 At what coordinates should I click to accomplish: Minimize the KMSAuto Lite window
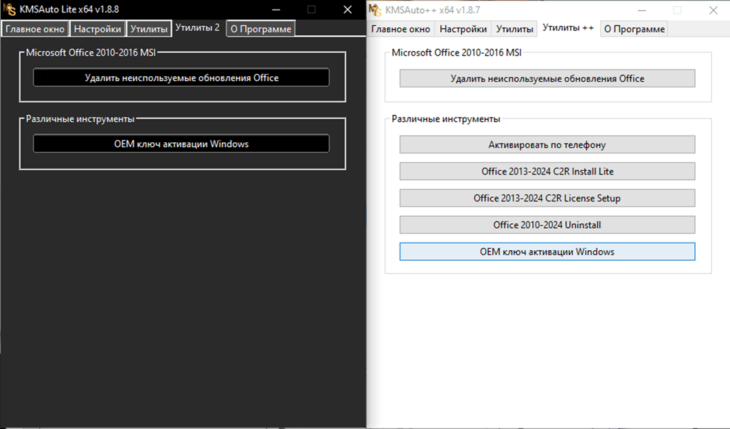pos(276,9)
